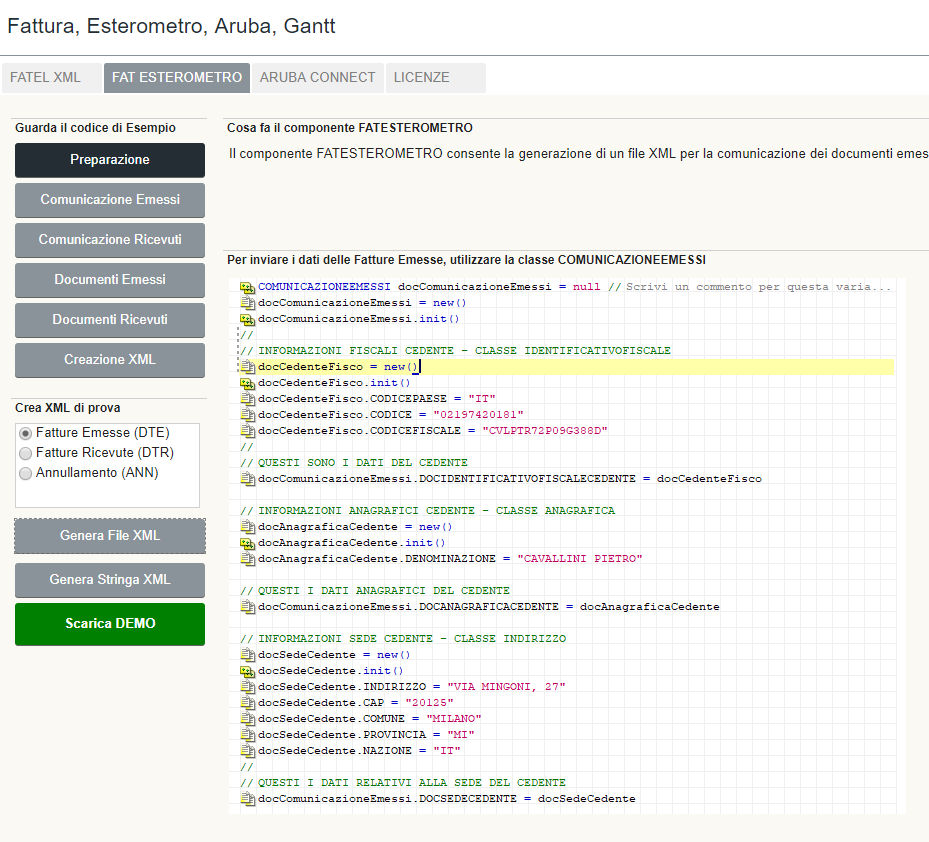The height and width of the screenshot is (842, 929).
Task: Click the Guarda il codice di Esempio heading
Action: click(x=95, y=128)
